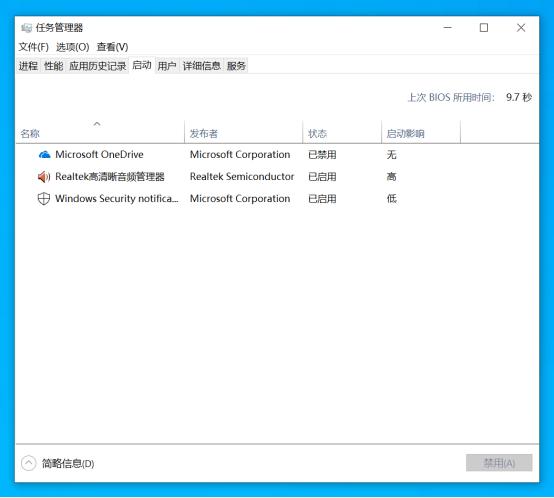The height and width of the screenshot is (498, 554).
Task: Select the Microsoft OneDrive row name
Action: [99, 155]
